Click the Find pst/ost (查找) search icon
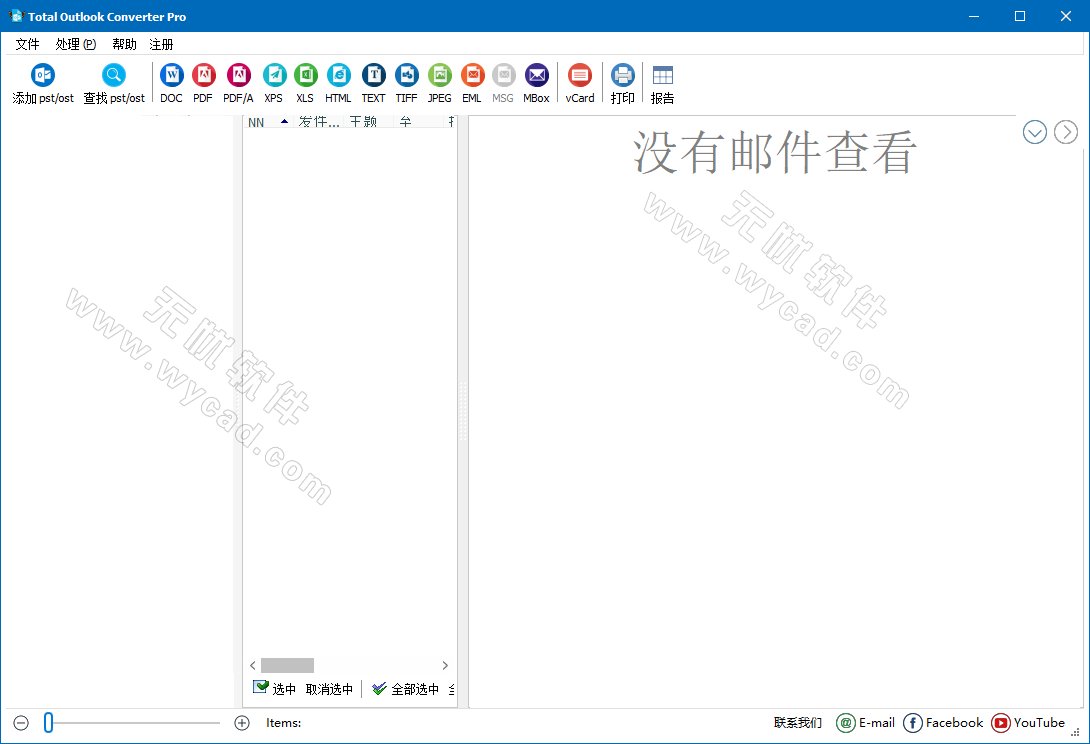The image size is (1090, 744). (114, 76)
